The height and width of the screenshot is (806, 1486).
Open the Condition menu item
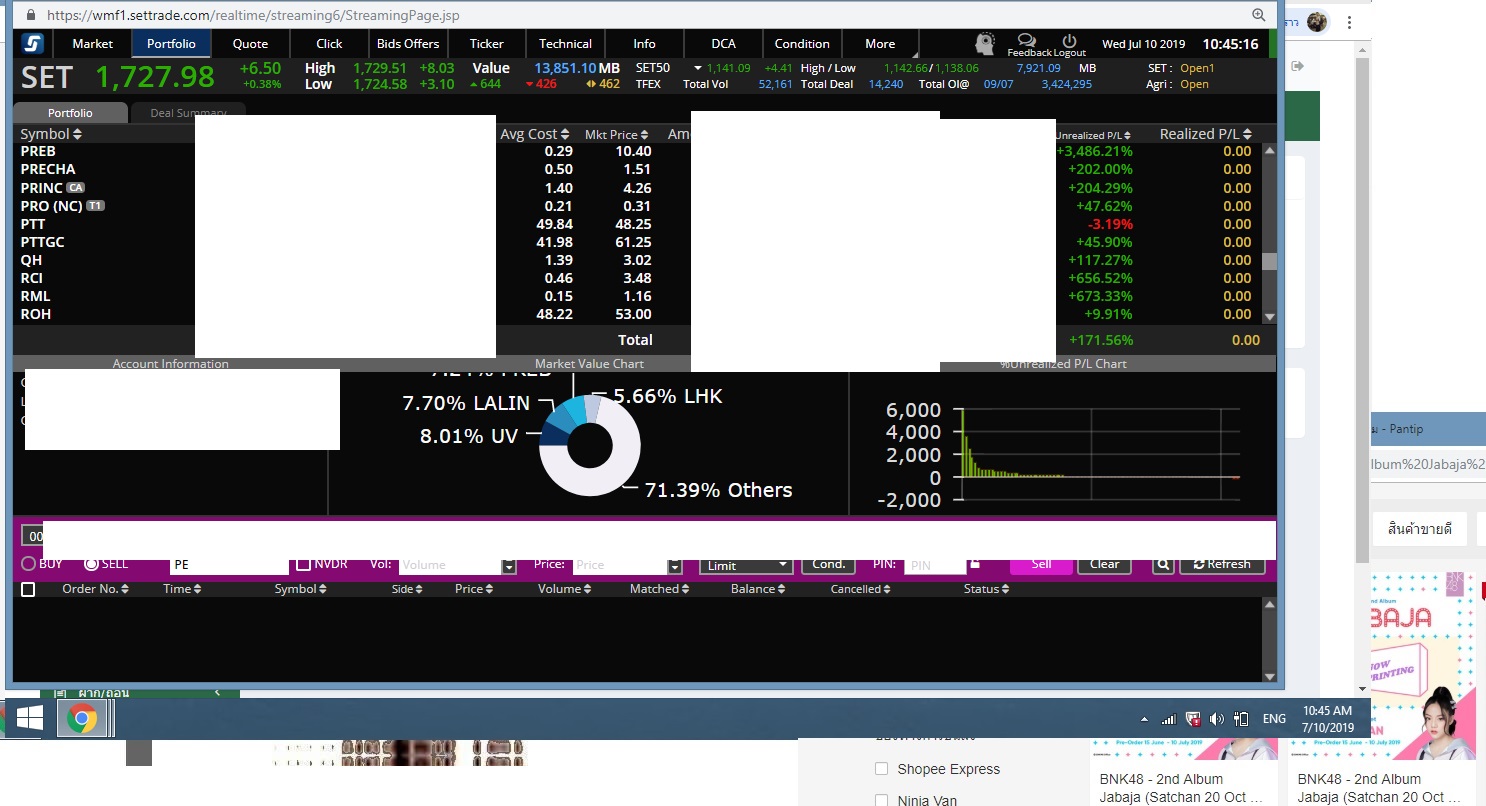[x=802, y=44]
